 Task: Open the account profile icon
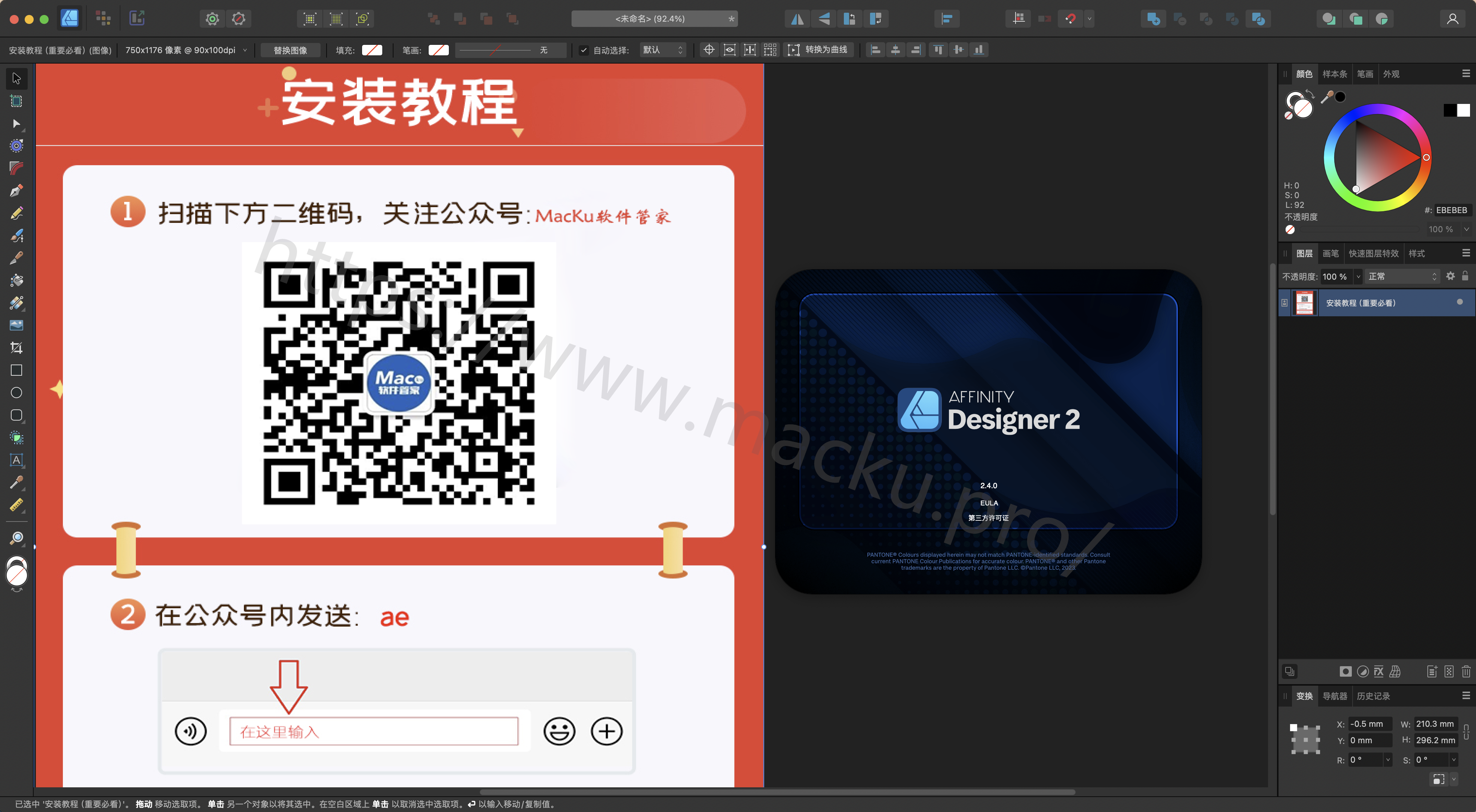pyautogui.click(x=1452, y=19)
